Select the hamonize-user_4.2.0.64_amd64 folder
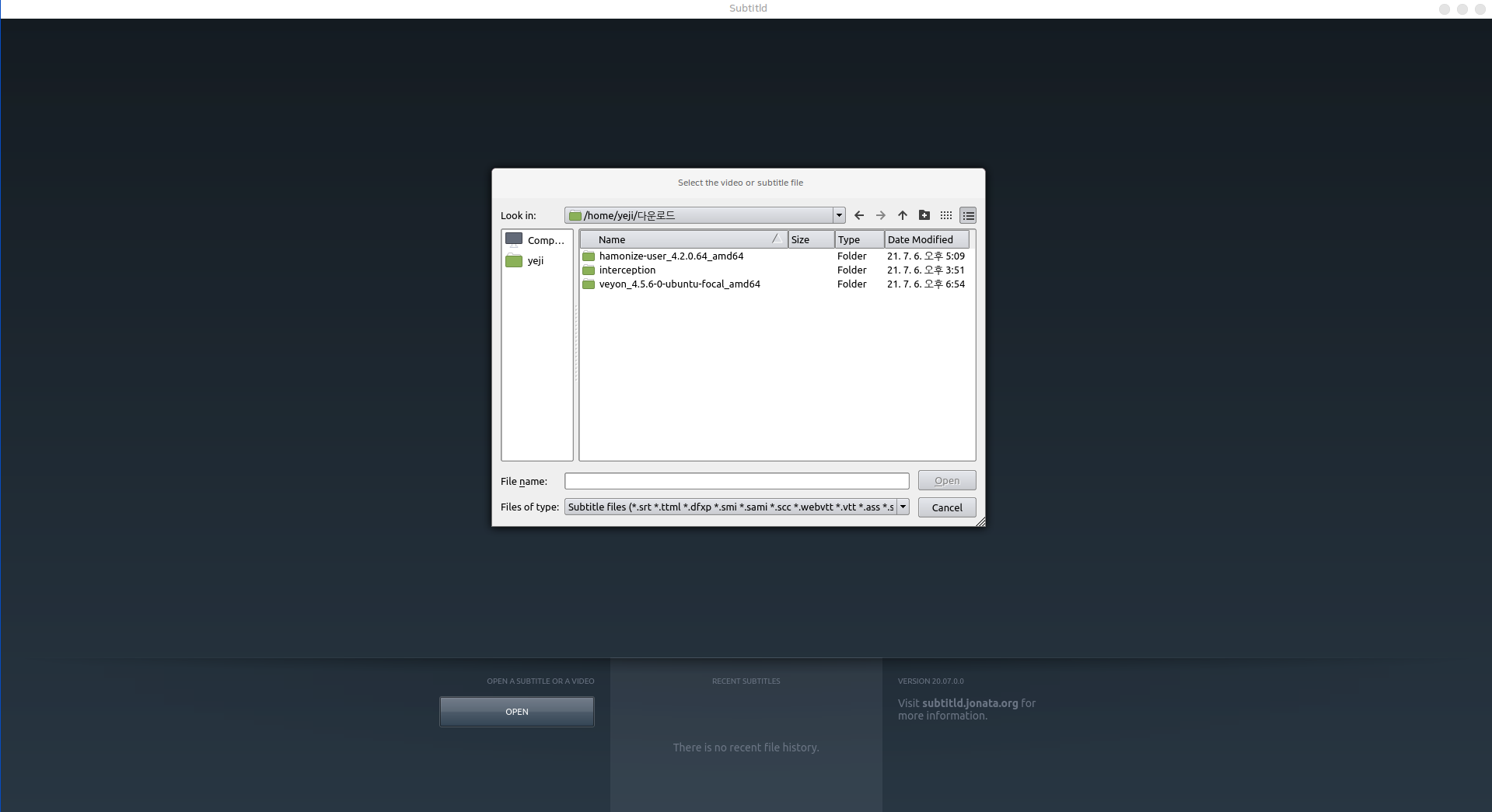 [x=670, y=256]
